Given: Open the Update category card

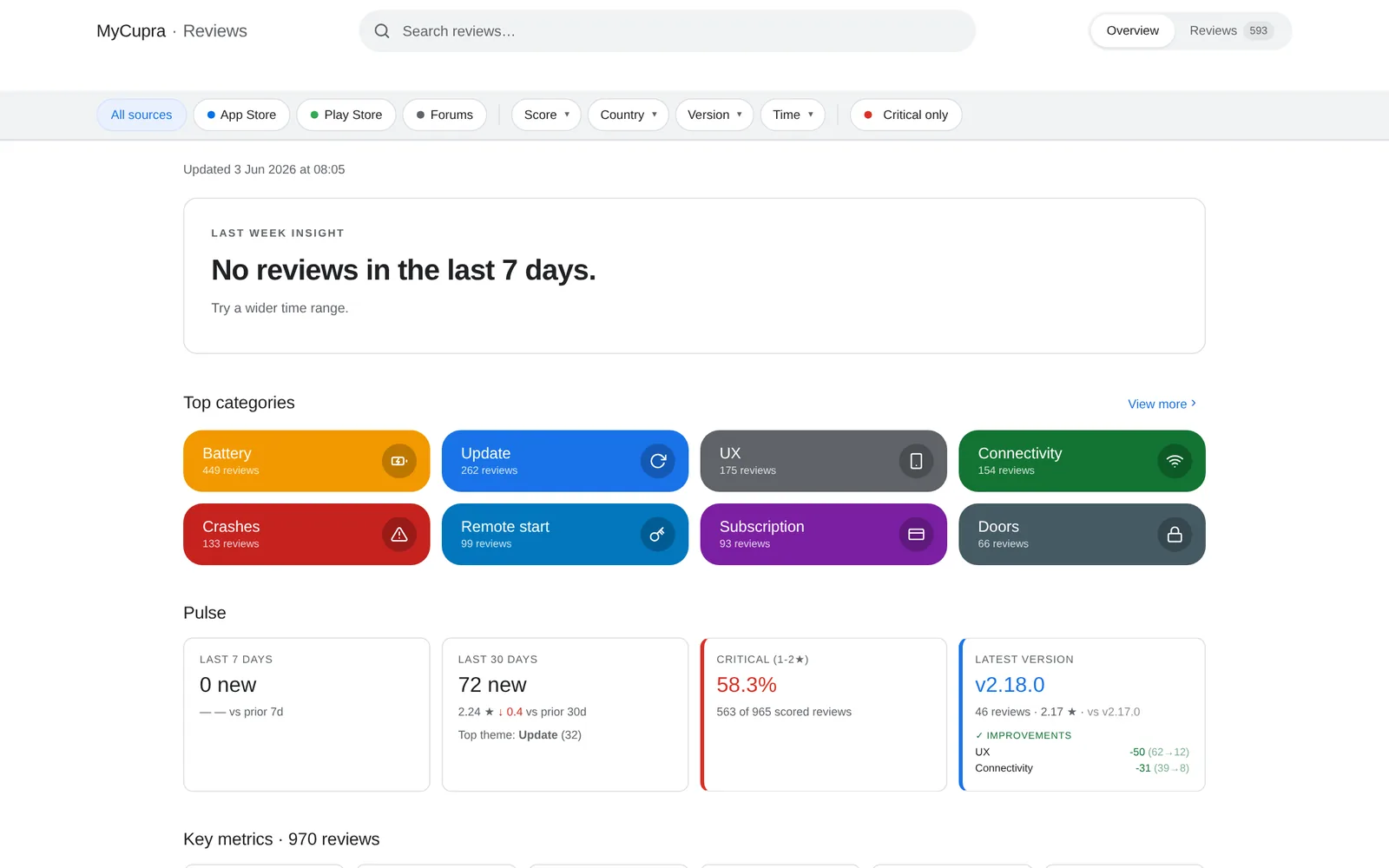Looking at the screenshot, I should [565, 461].
